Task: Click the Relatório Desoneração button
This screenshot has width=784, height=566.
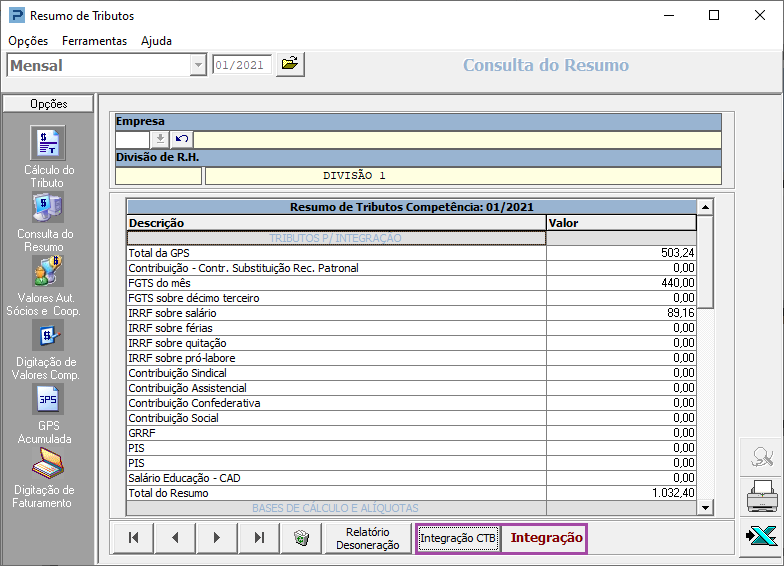Action: (368, 538)
